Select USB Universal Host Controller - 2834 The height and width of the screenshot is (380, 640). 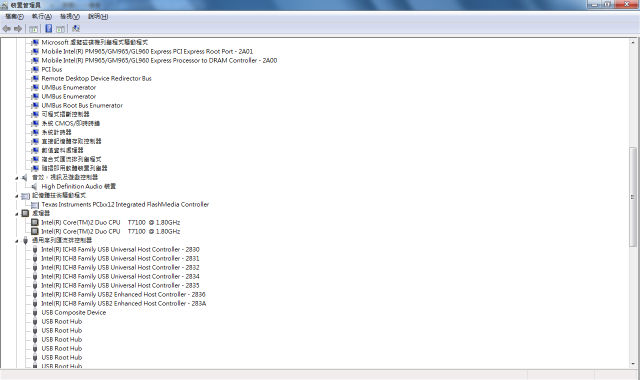click(120, 276)
